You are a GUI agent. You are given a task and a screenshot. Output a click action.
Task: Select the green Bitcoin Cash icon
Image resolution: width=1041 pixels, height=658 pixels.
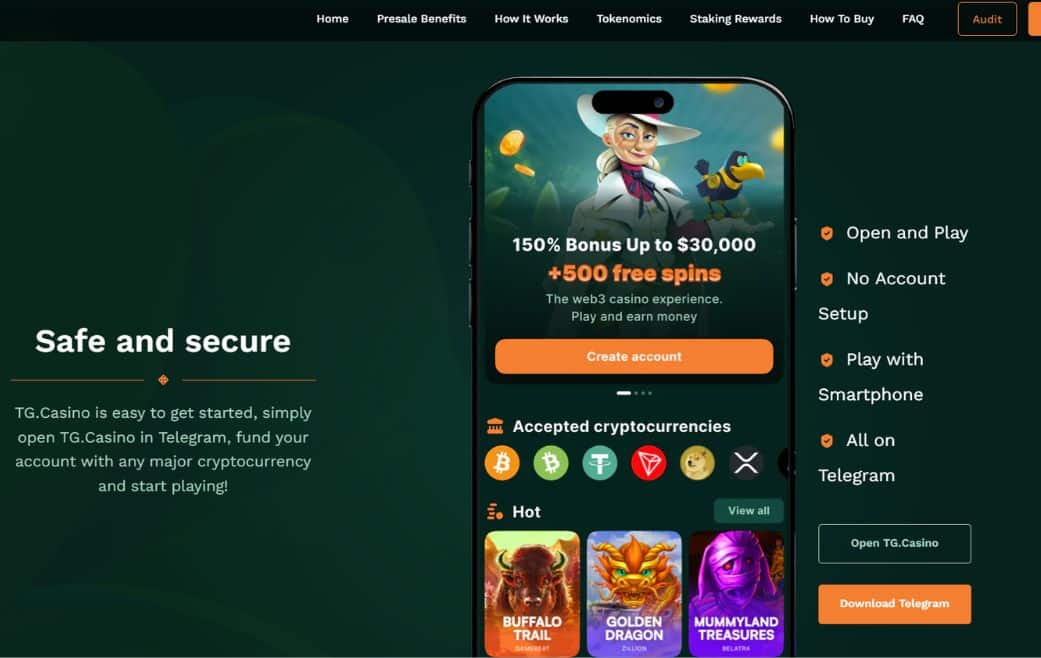(551, 462)
